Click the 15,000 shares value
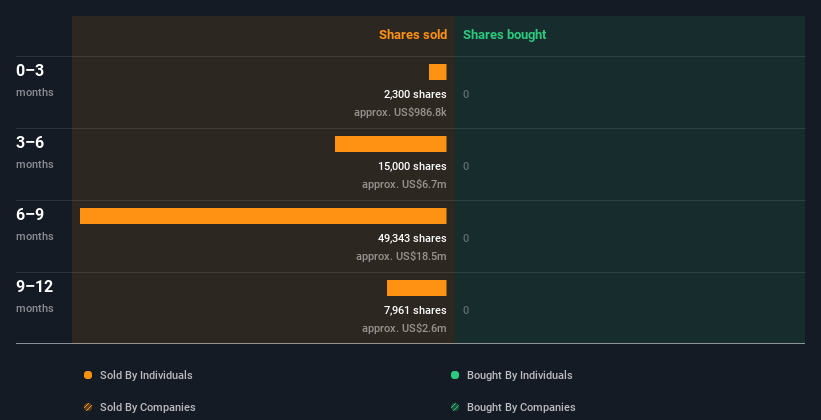 [413, 167]
